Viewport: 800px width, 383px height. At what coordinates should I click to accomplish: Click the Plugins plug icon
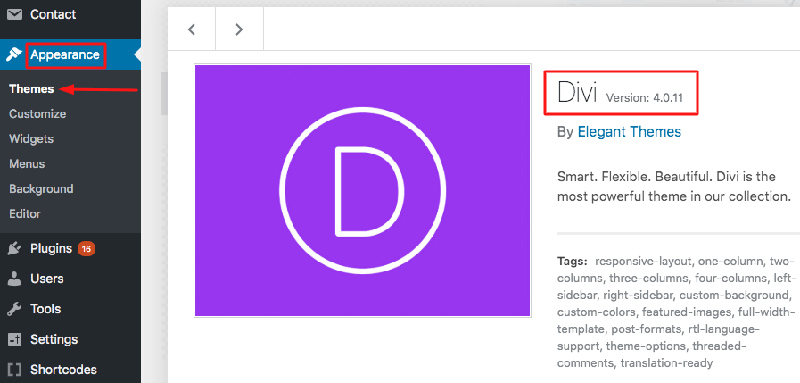[x=14, y=249]
